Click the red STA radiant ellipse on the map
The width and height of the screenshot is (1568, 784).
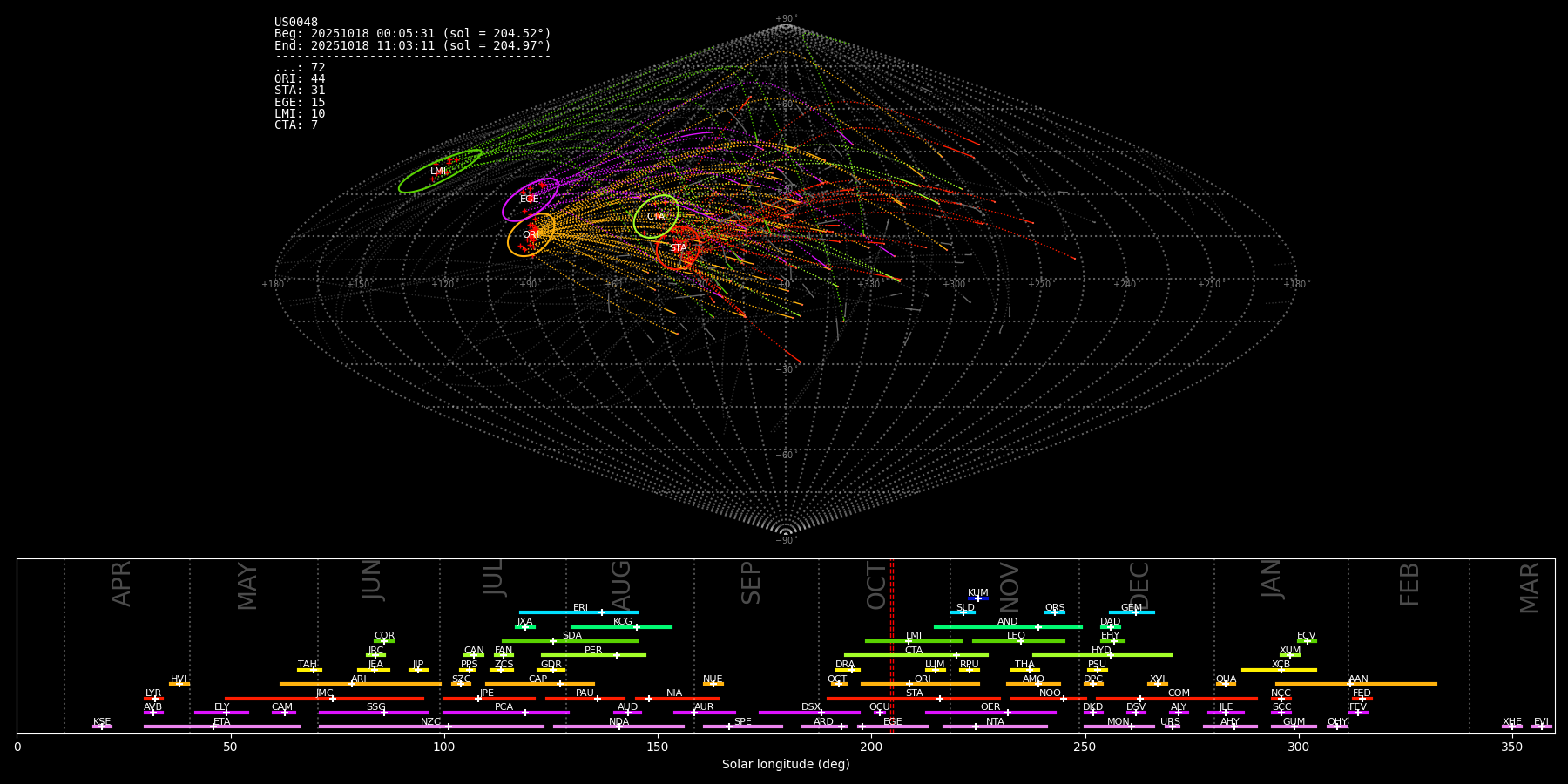click(679, 247)
